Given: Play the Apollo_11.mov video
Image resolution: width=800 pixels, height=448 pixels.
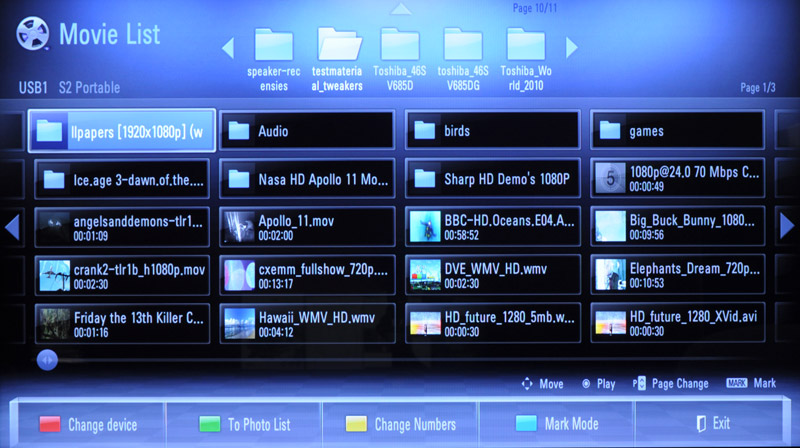Looking at the screenshot, I should click(x=307, y=228).
